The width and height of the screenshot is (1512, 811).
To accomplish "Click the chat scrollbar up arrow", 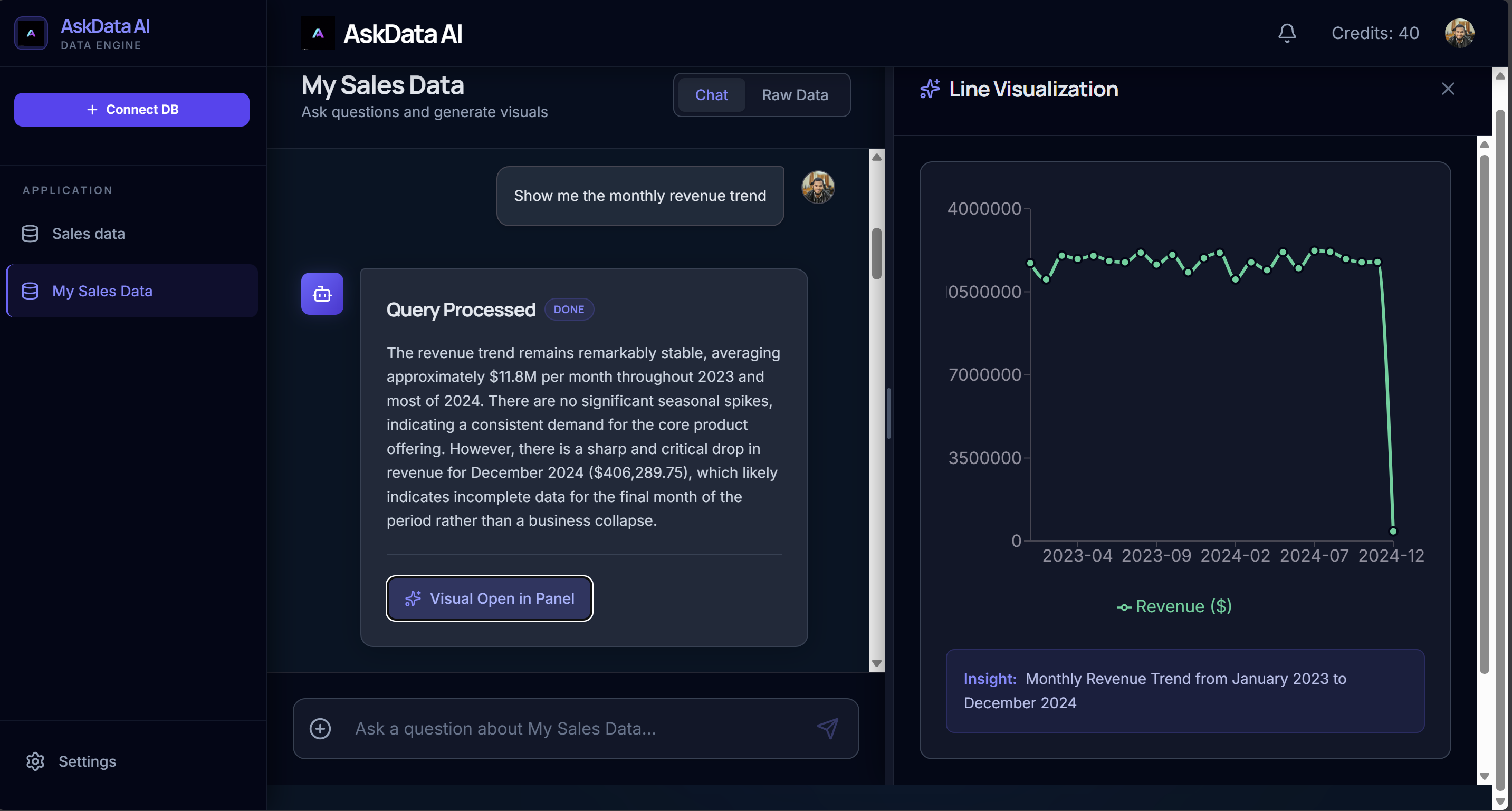I will [876, 157].
